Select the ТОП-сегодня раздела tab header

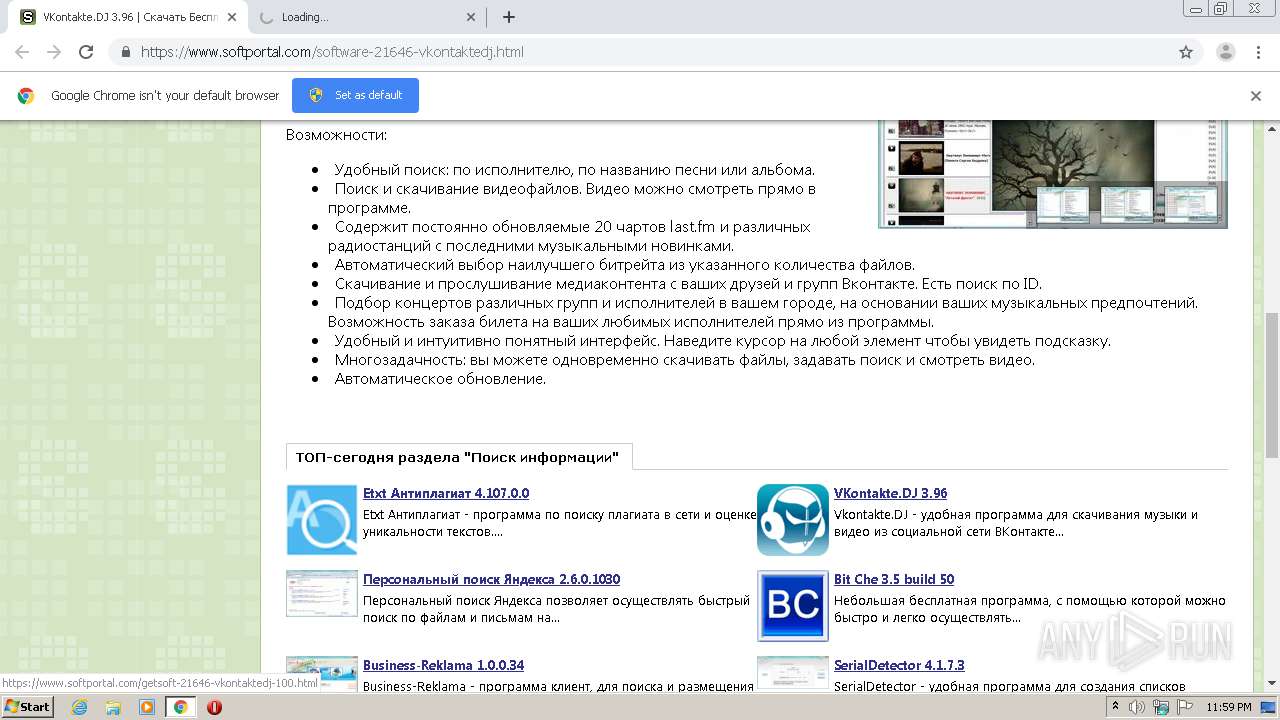click(x=458, y=457)
